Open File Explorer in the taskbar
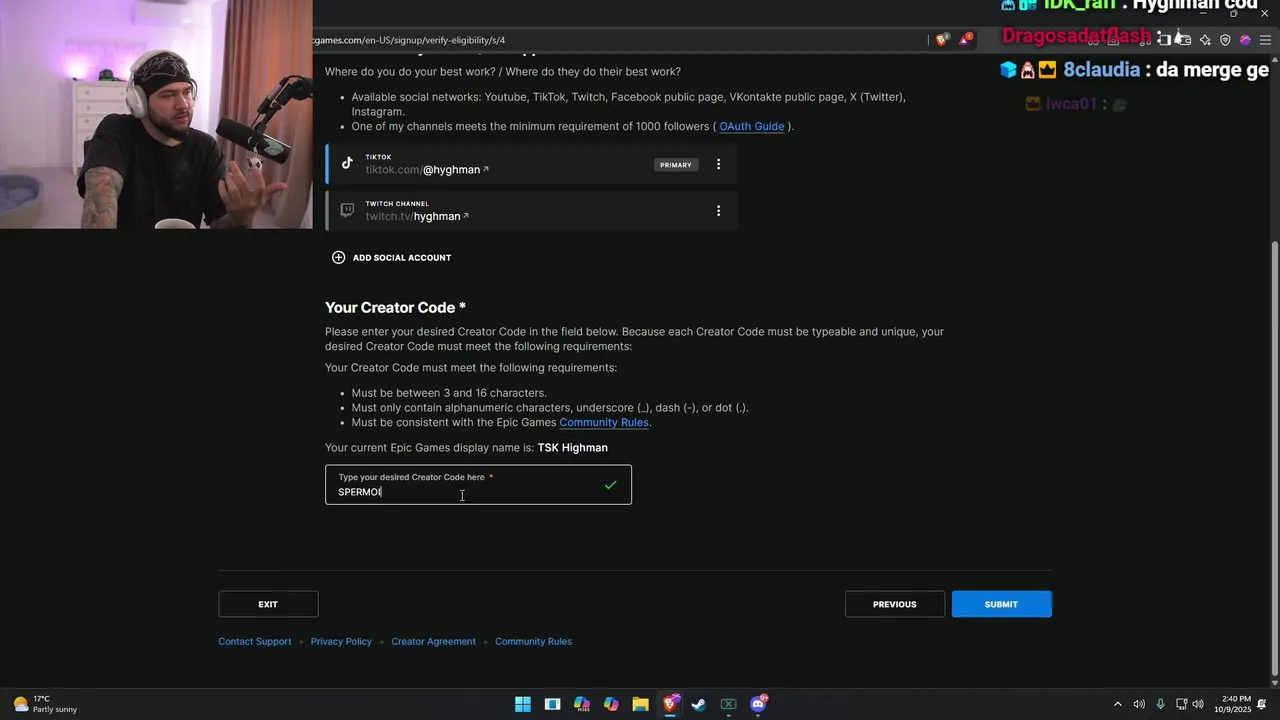Image resolution: width=1280 pixels, height=720 pixels. coord(640,704)
